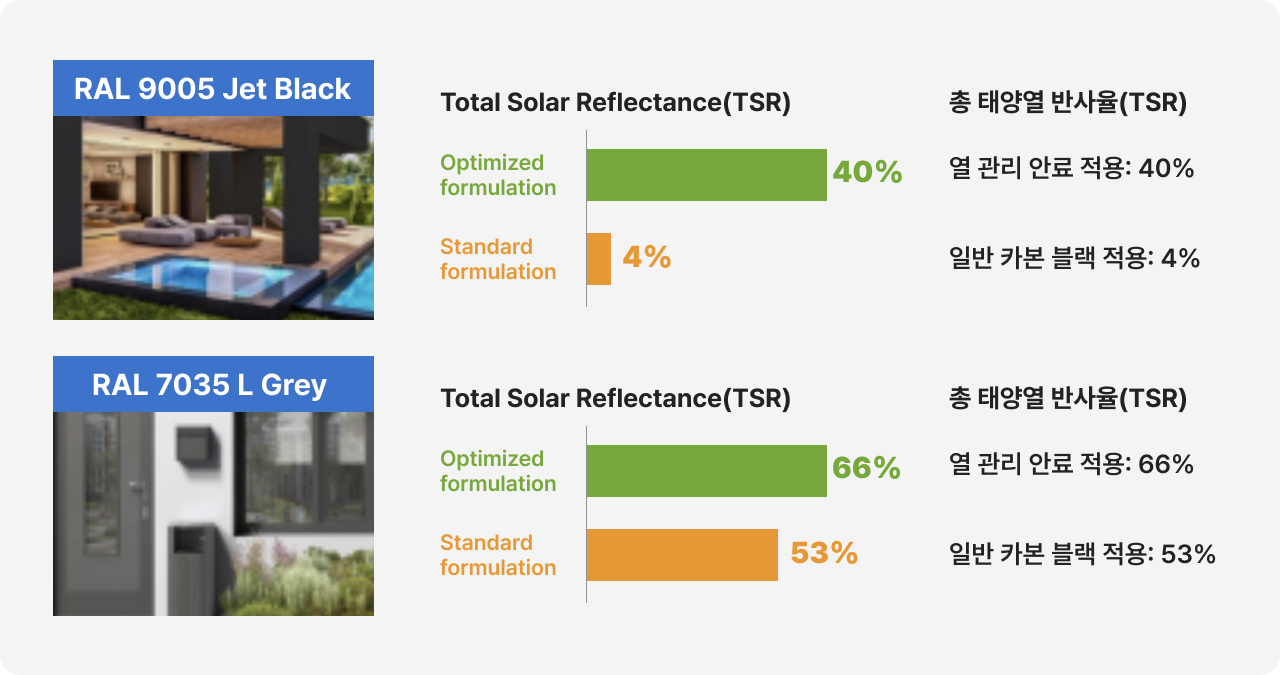Click the orange 53% standard bar
The height and width of the screenshot is (675, 1280).
click(x=682, y=555)
